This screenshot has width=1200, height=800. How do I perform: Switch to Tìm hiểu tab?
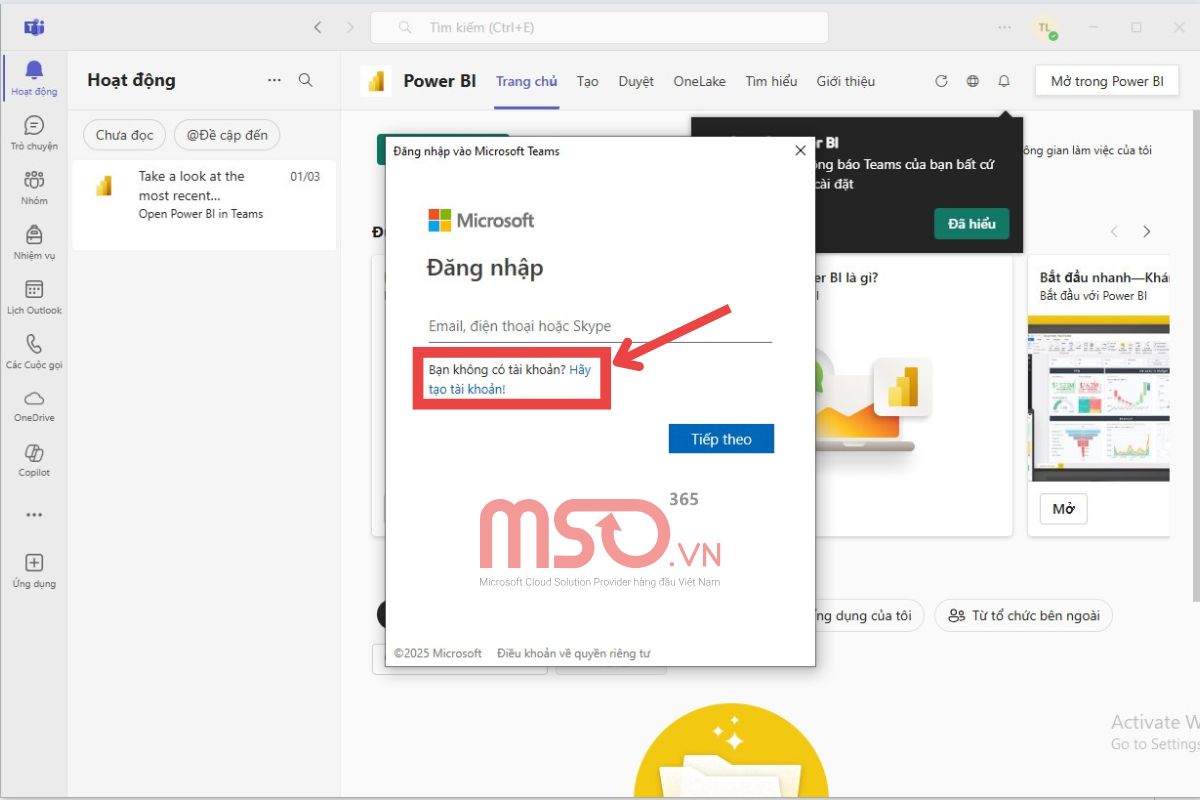(771, 81)
